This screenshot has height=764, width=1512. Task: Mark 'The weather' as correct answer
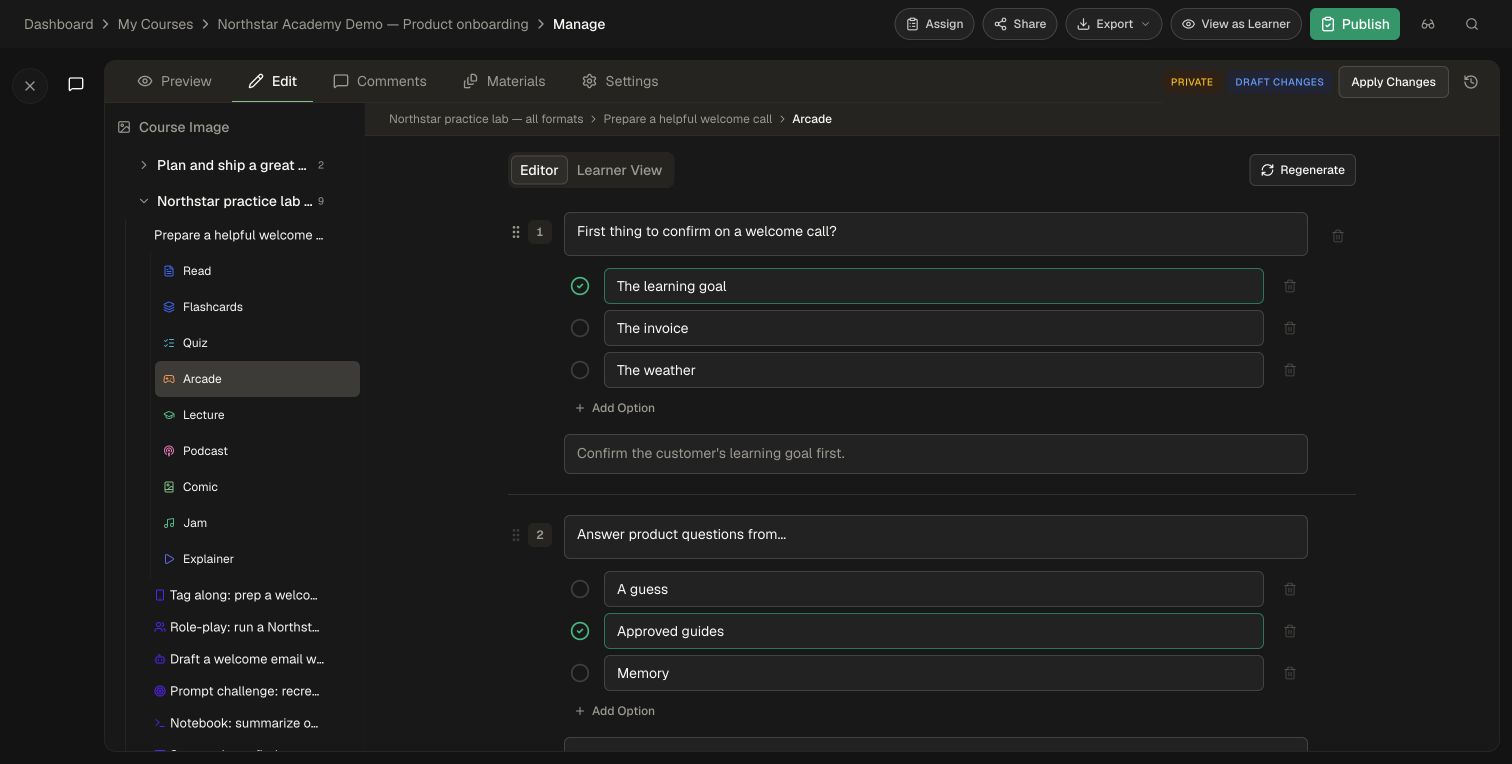click(x=580, y=370)
